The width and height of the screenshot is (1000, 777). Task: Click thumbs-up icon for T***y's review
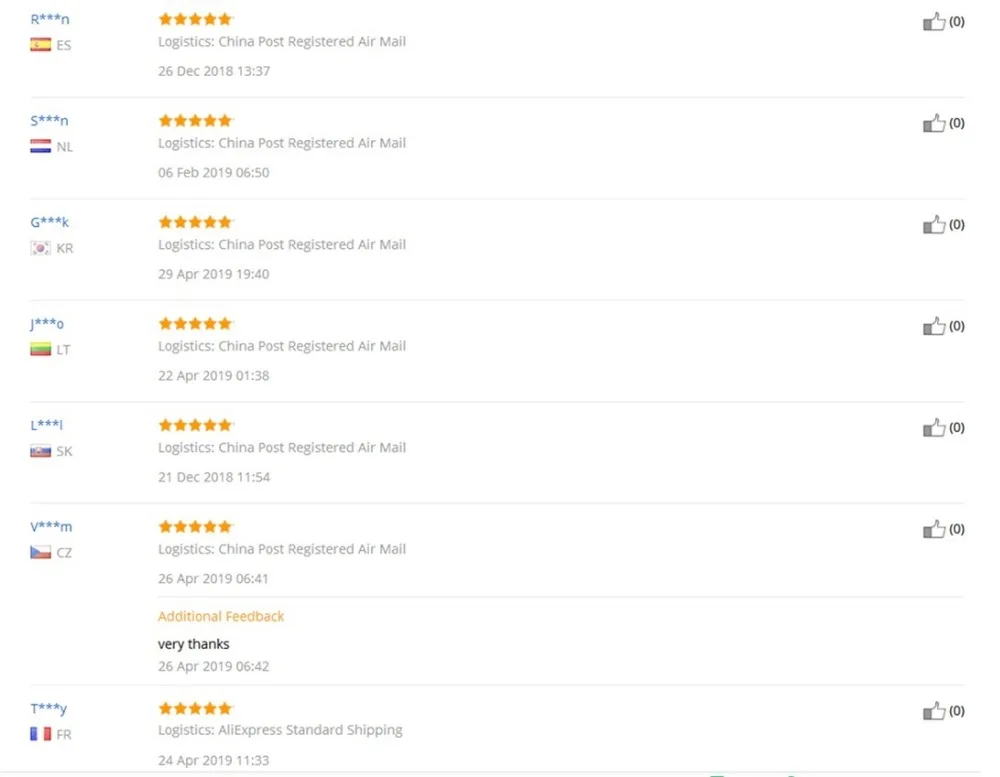[934, 711]
